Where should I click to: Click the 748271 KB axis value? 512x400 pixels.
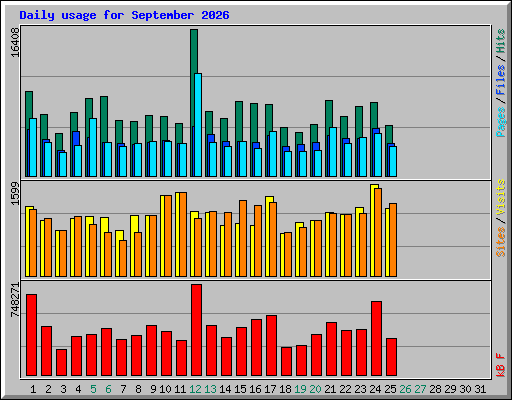coord(15,300)
